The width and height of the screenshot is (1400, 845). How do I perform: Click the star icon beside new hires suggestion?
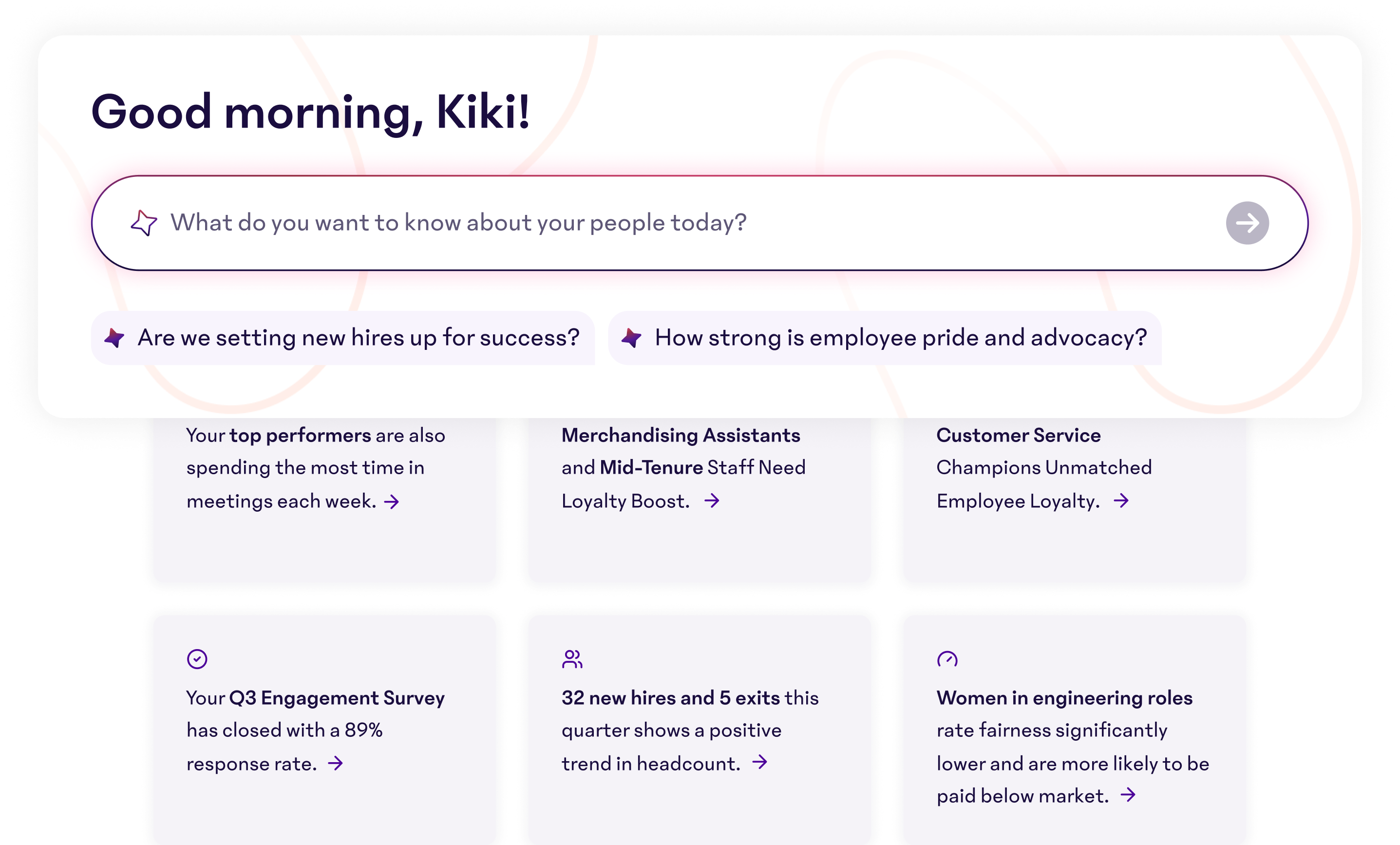[x=115, y=338]
